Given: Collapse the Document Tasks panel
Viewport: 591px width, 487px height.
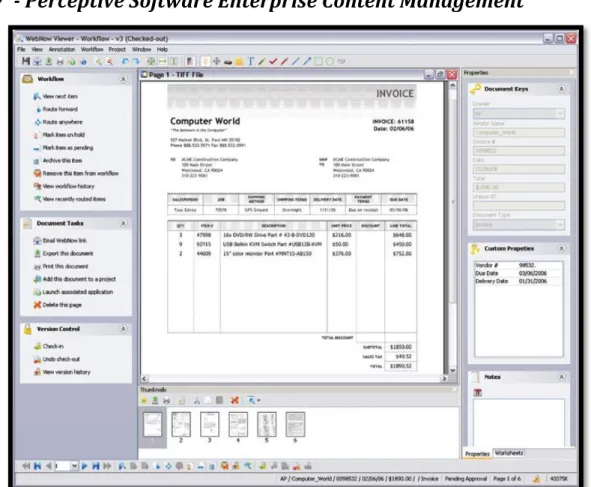Looking at the screenshot, I should coord(123,224).
